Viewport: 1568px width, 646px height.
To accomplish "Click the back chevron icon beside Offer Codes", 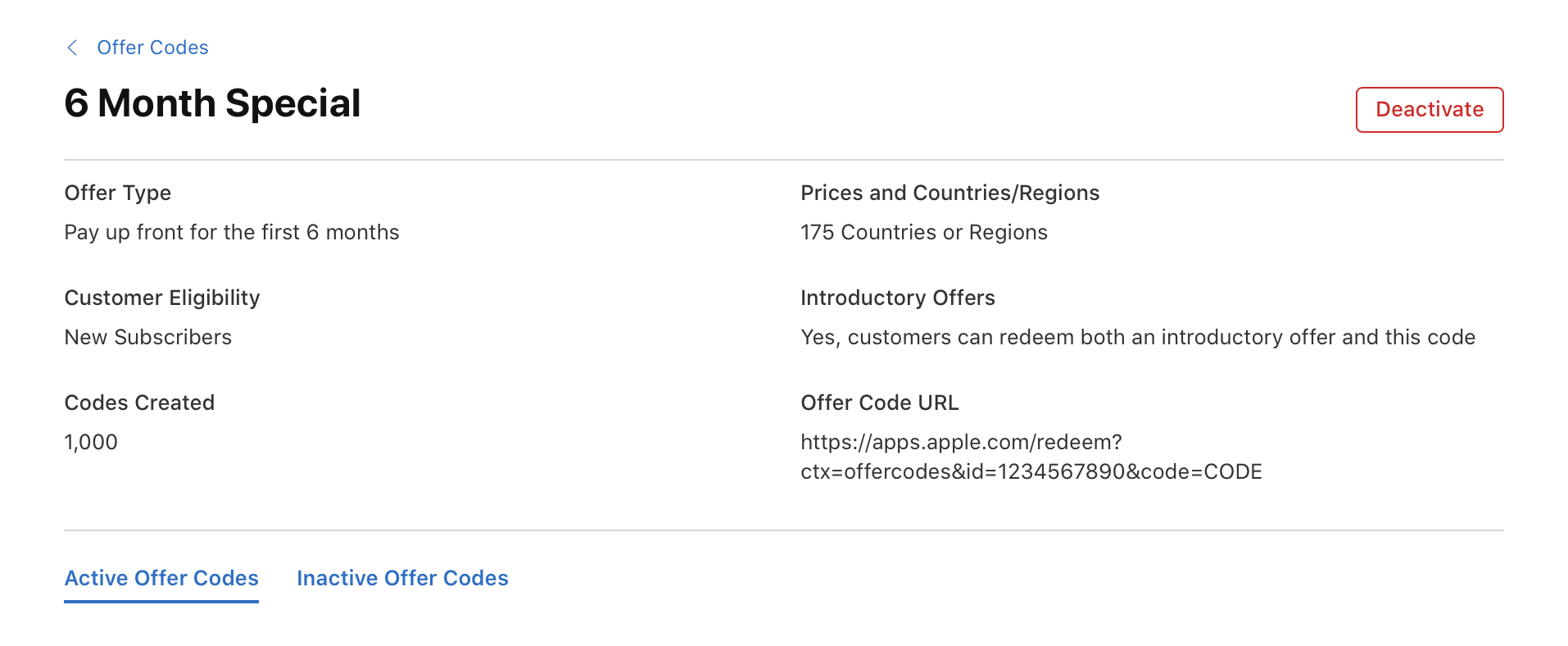I will click(72, 48).
